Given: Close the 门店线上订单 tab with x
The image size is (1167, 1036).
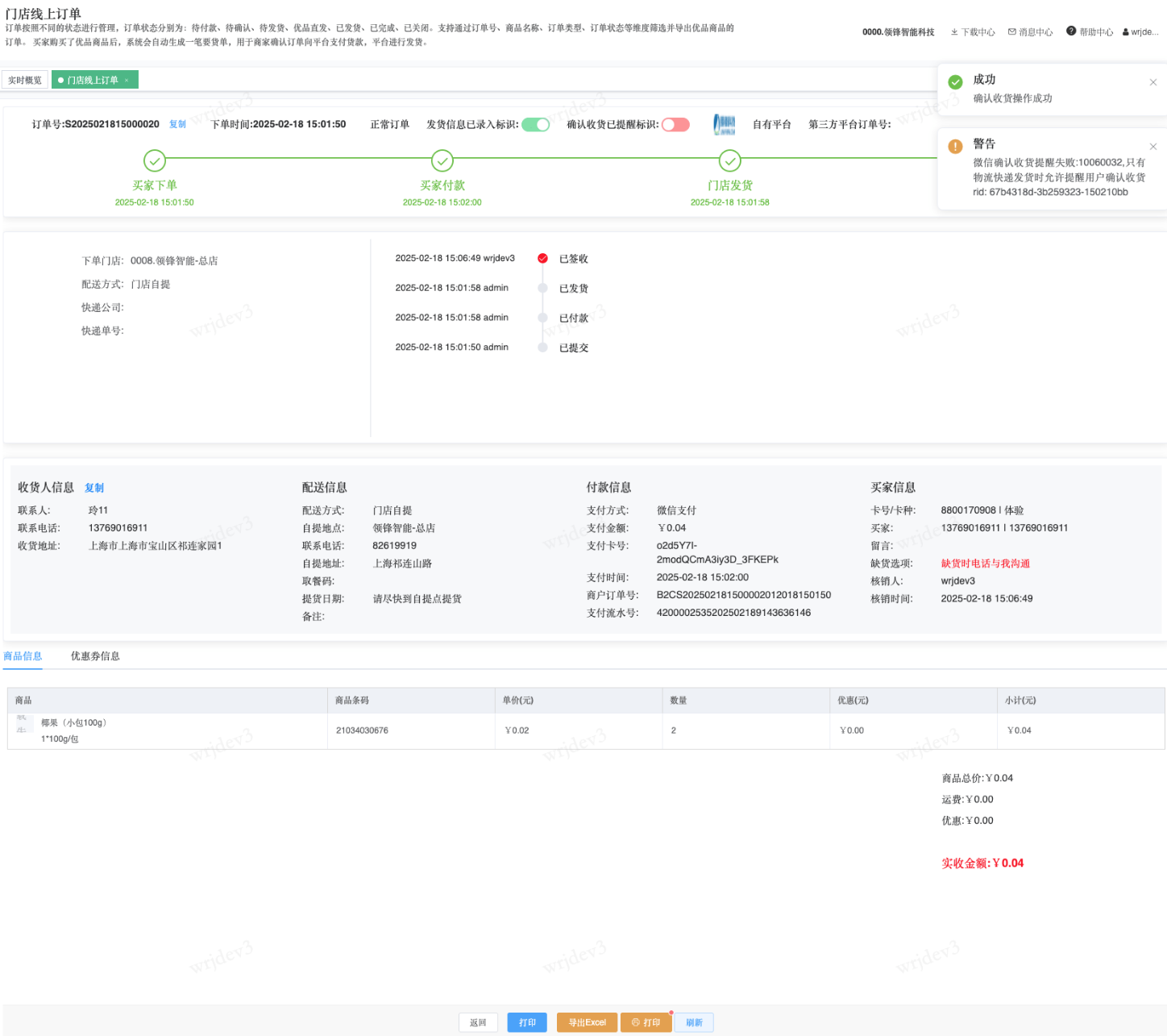Looking at the screenshot, I should [x=127, y=81].
